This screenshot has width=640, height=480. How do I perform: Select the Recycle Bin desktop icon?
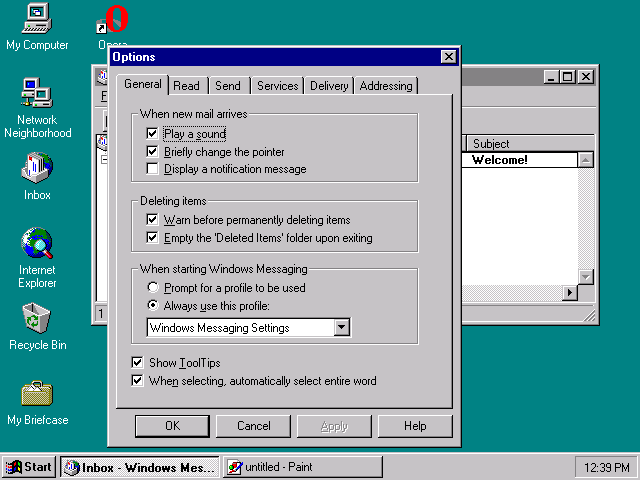[37, 326]
